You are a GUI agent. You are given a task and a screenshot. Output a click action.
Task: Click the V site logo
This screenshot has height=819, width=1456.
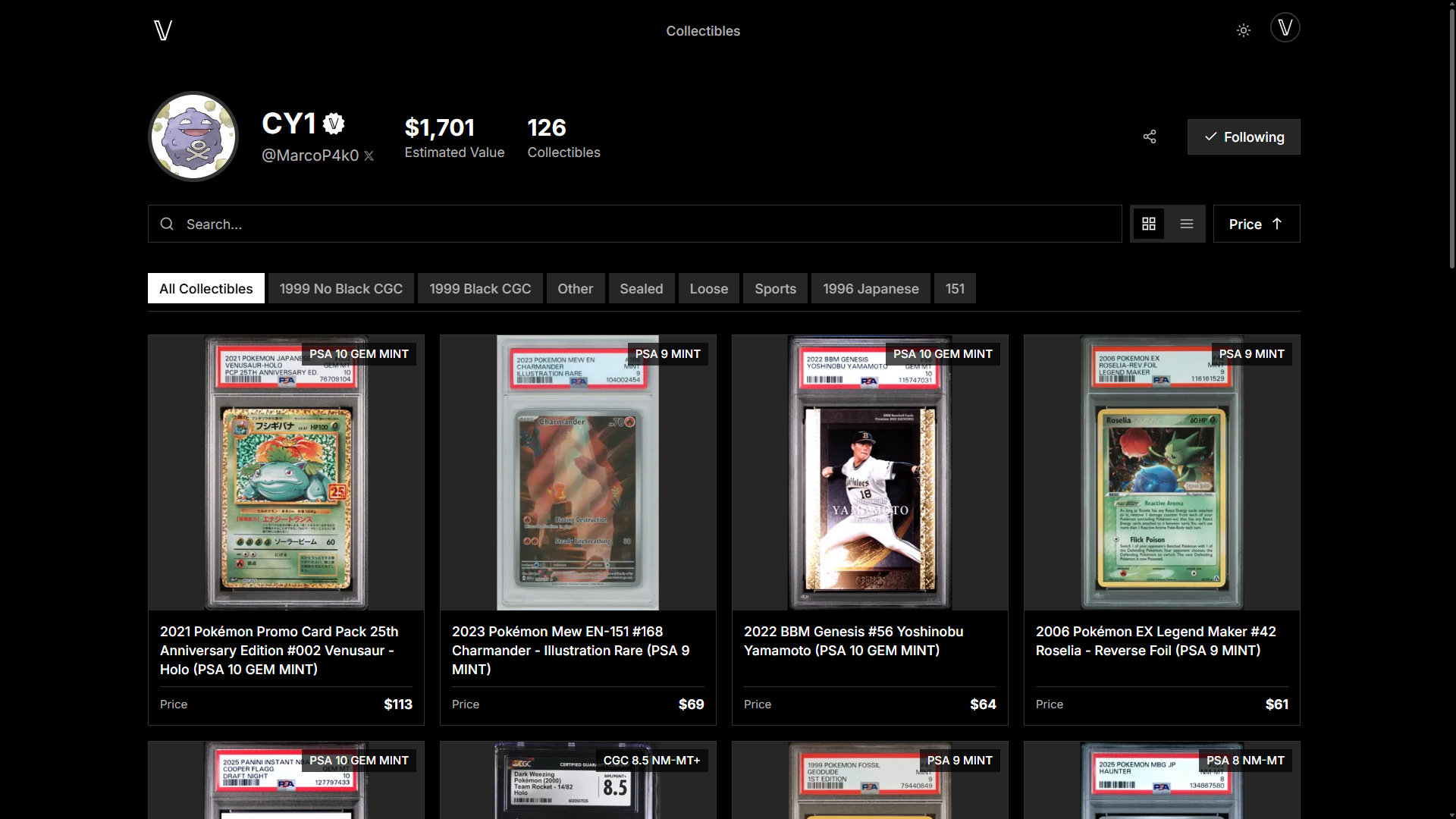point(162,30)
